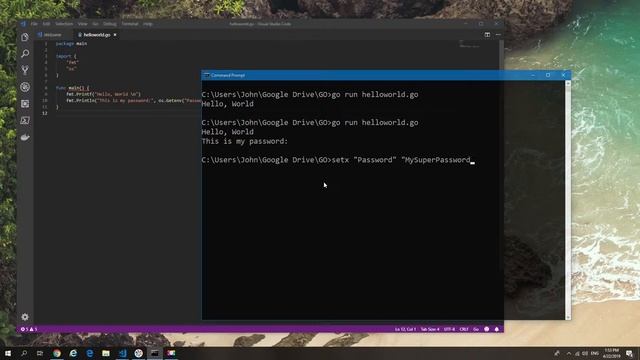Viewport: 640px width, 360px height.
Task: Open the ENG language selector
Action: point(595,353)
